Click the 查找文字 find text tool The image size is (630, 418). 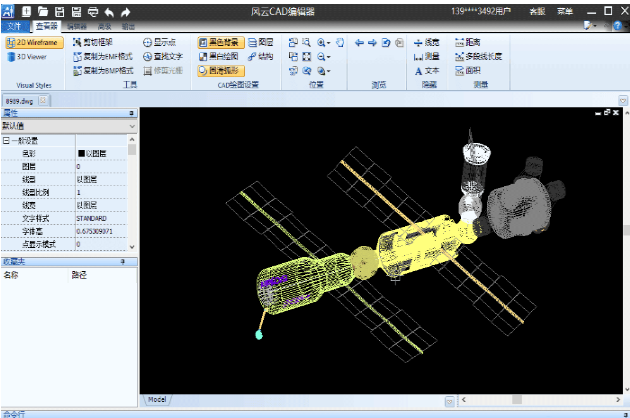162,57
